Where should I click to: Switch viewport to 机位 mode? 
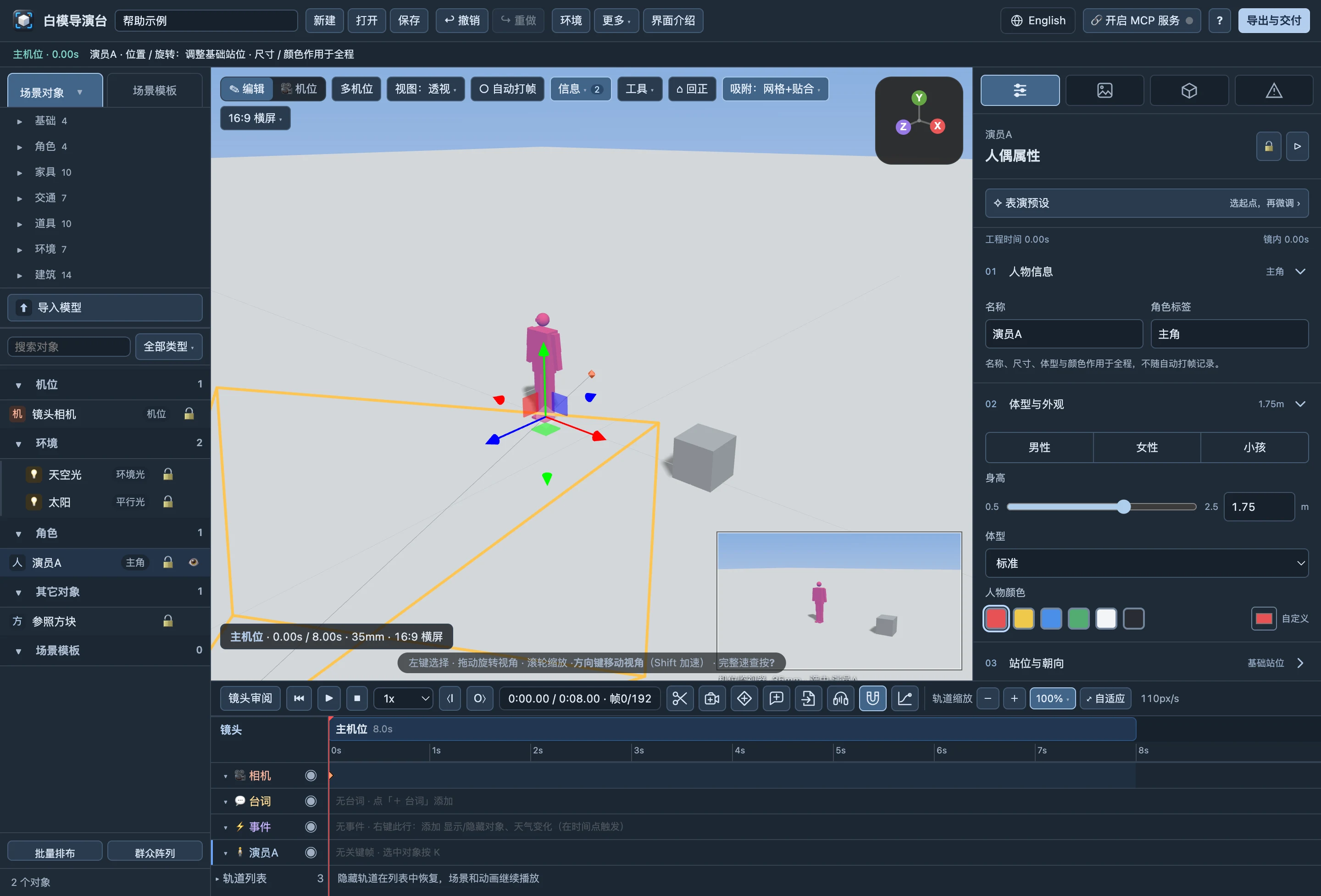(299, 88)
